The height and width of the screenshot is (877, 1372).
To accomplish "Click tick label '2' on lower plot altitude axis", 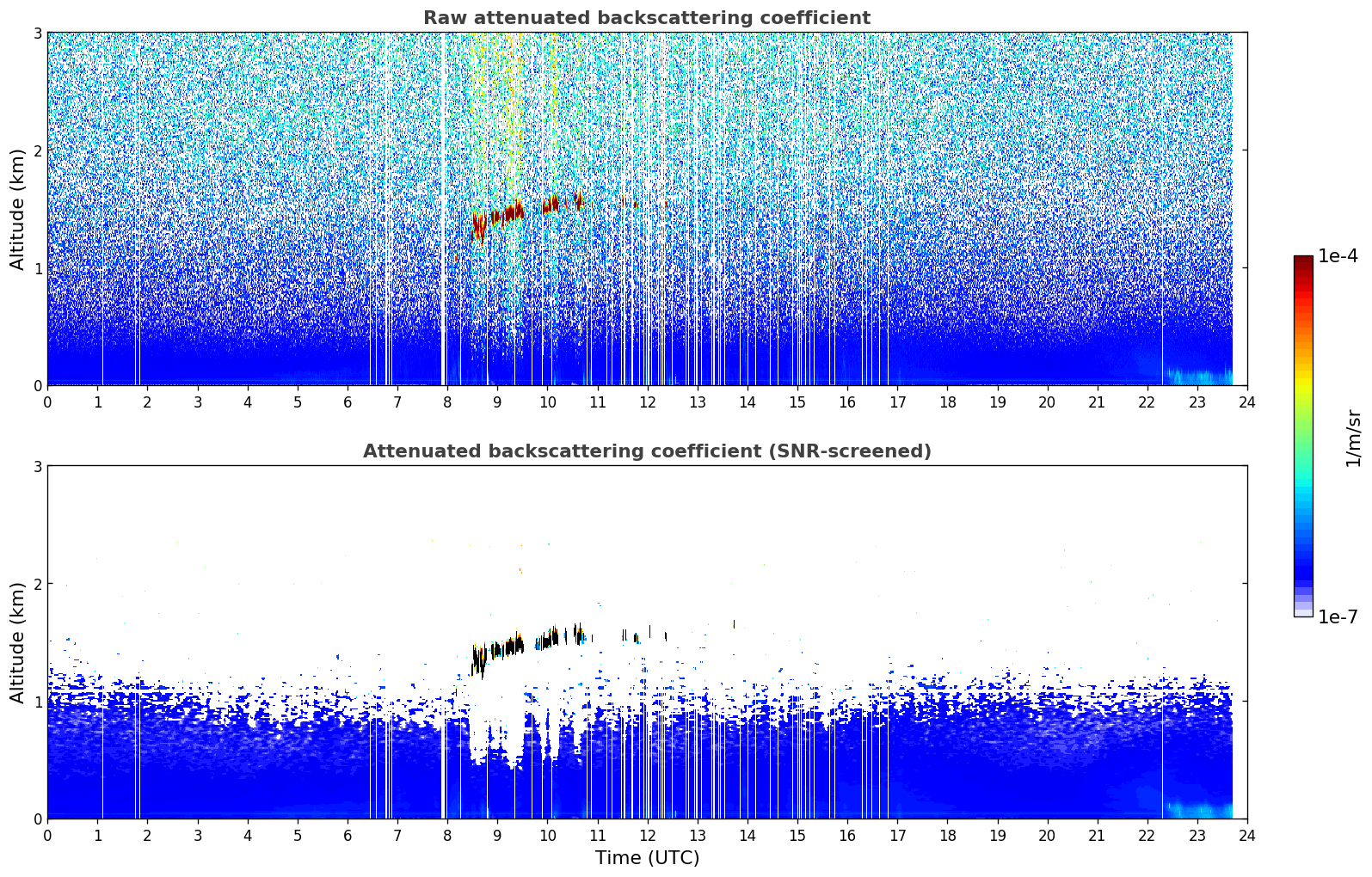I will [37, 584].
